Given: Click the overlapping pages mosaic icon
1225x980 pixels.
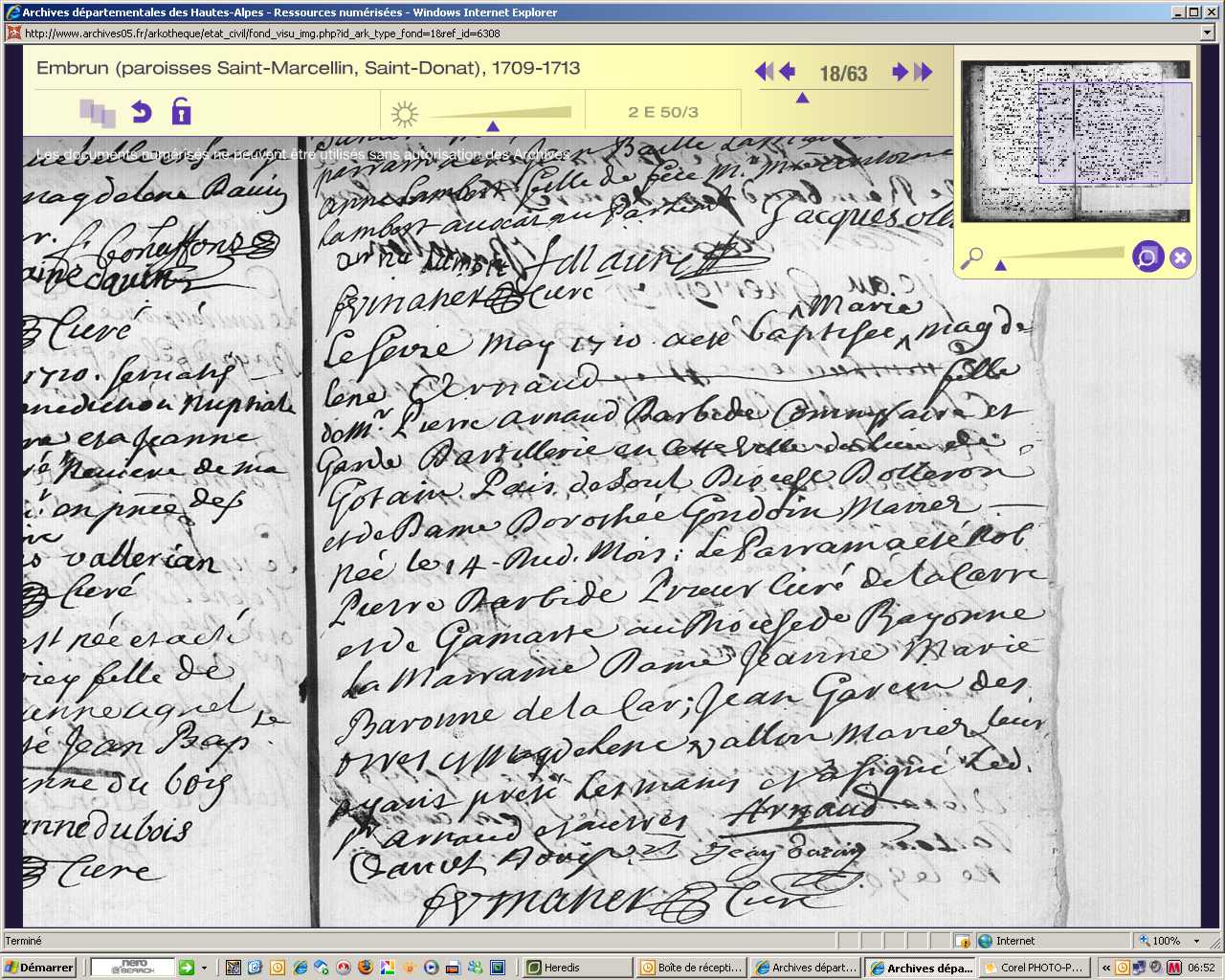Looking at the screenshot, I should pyautogui.click(x=97, y=113).
